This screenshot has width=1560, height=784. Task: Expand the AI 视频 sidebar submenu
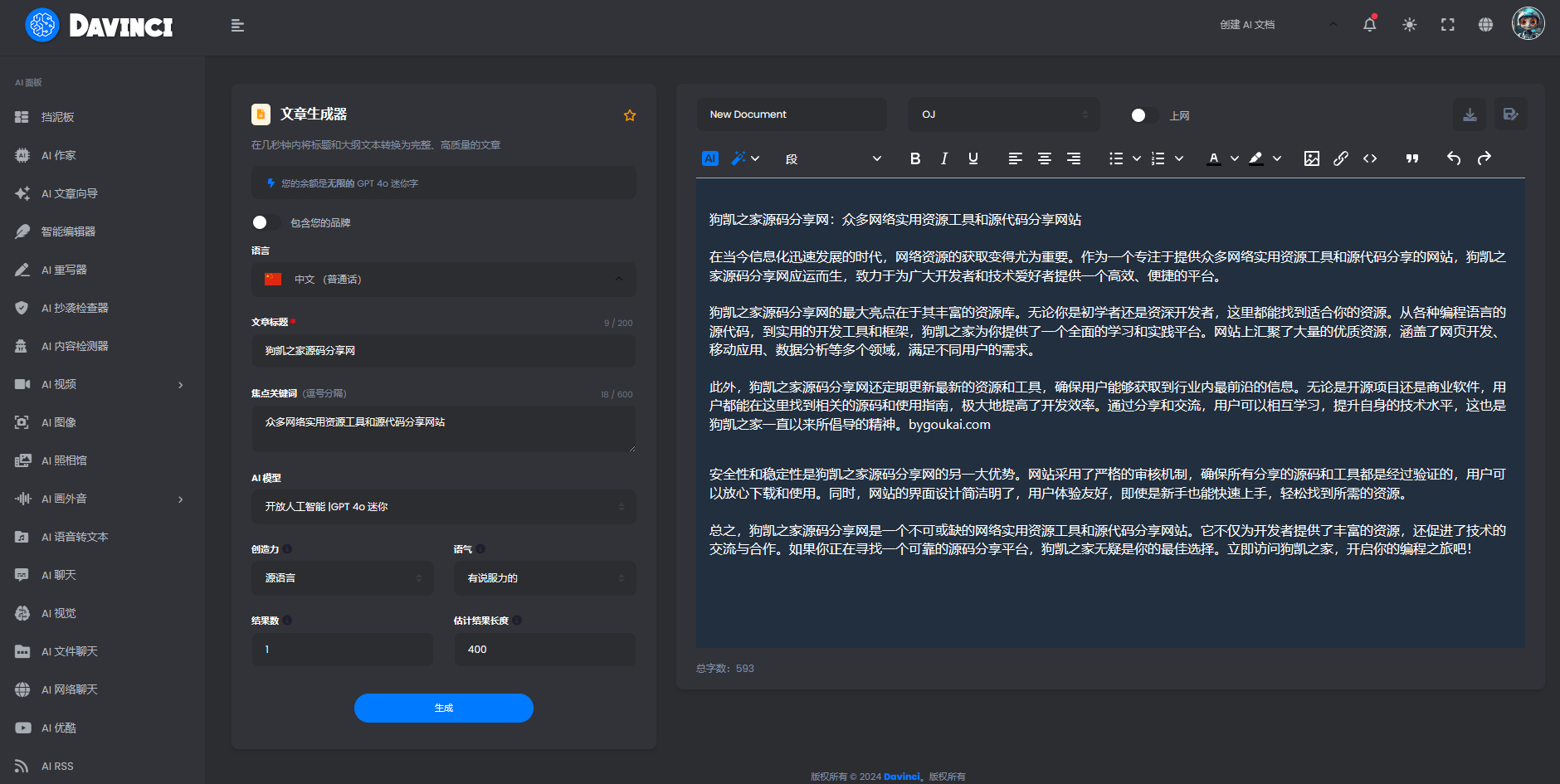point(181,385)
